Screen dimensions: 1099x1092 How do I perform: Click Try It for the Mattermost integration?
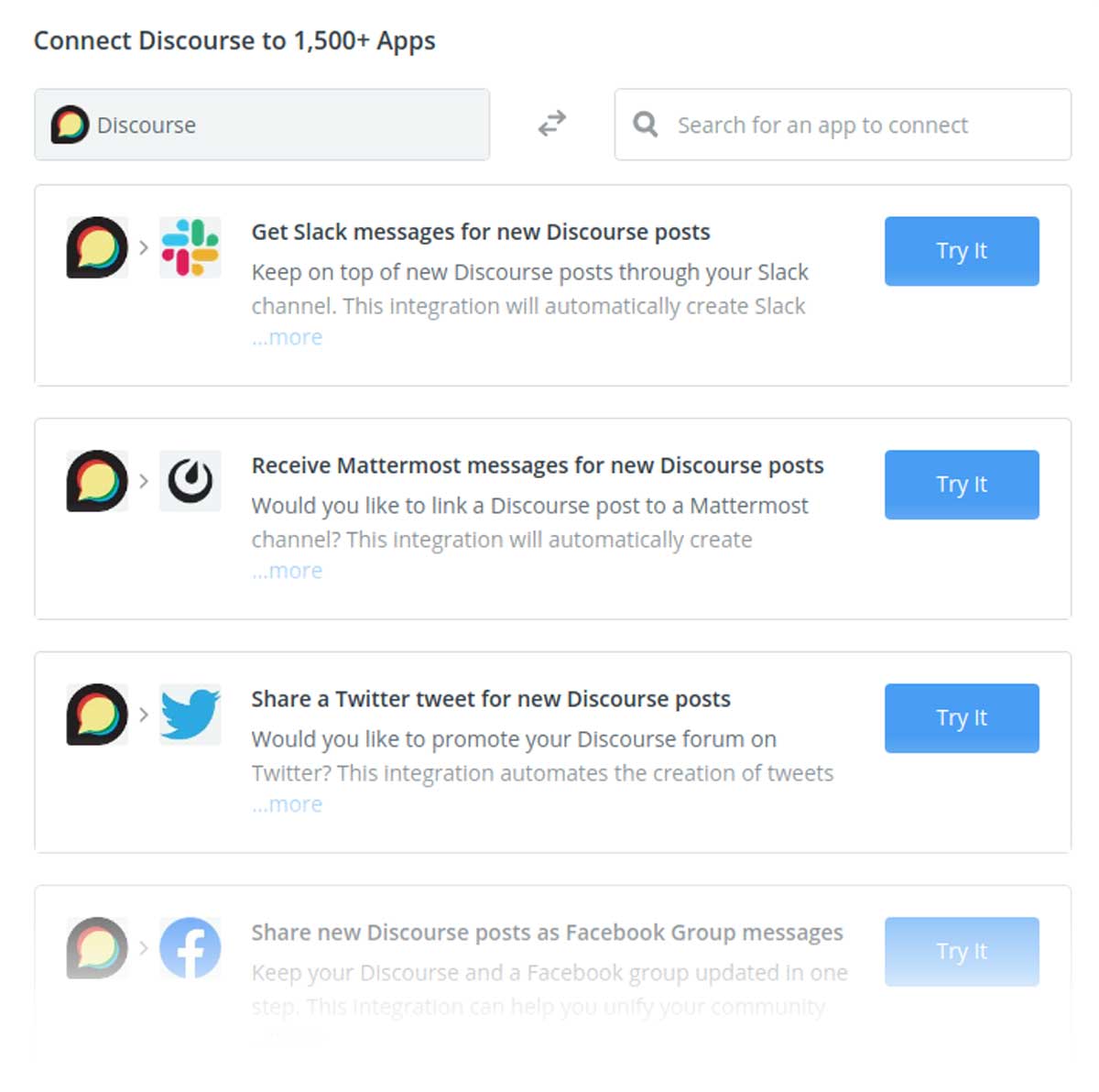pyautogui.click(x=961, y=485)
